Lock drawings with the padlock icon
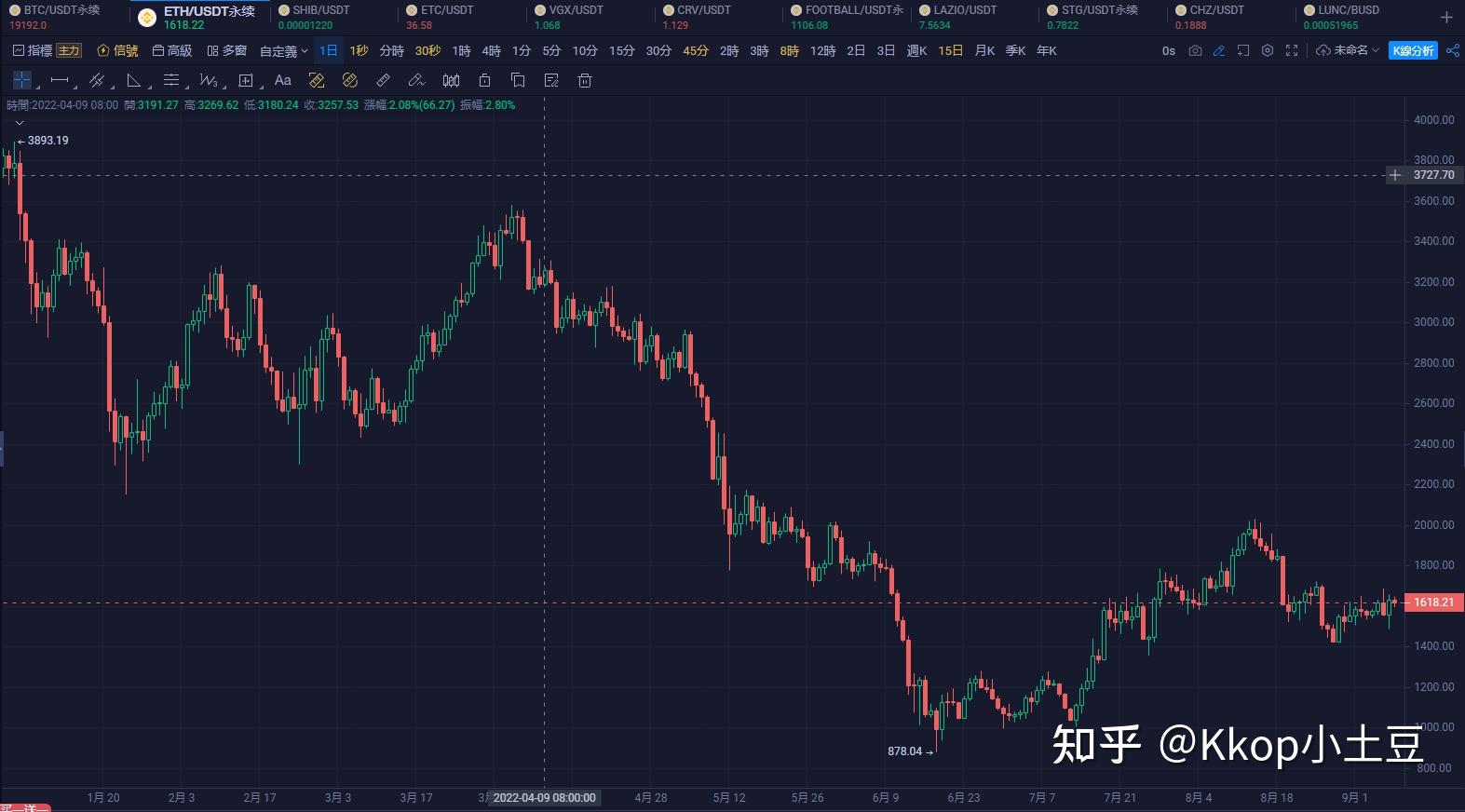This screenshot has height=812, width=1465. pyautogui.click(x=484, y=80)
